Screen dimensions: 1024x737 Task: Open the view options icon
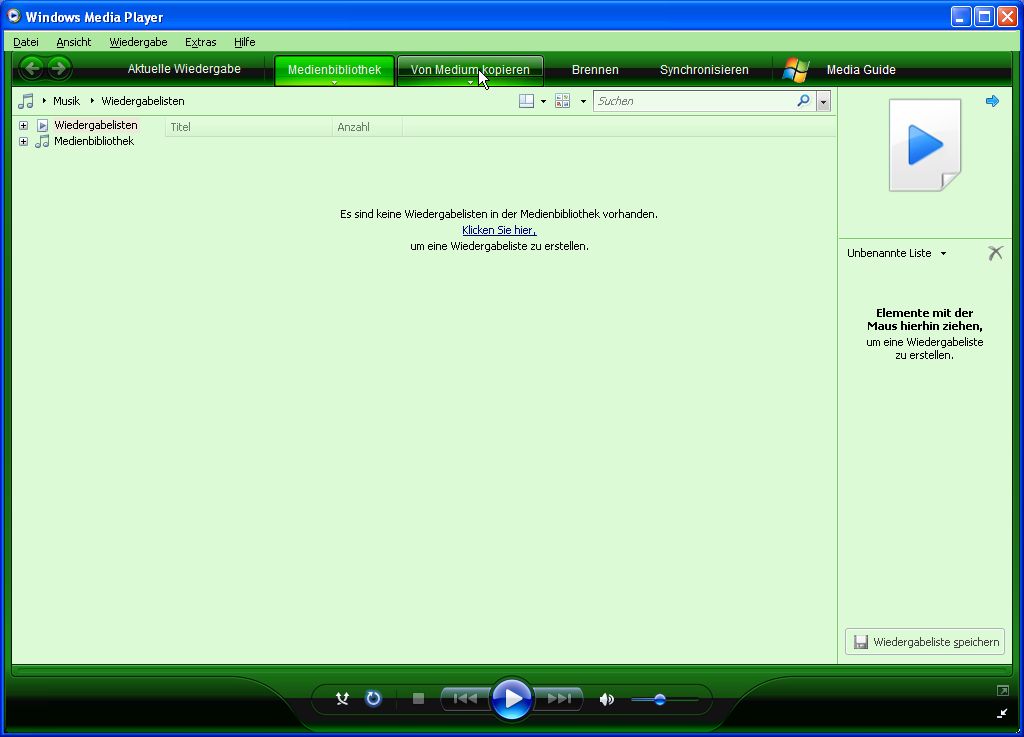(562, 101)
